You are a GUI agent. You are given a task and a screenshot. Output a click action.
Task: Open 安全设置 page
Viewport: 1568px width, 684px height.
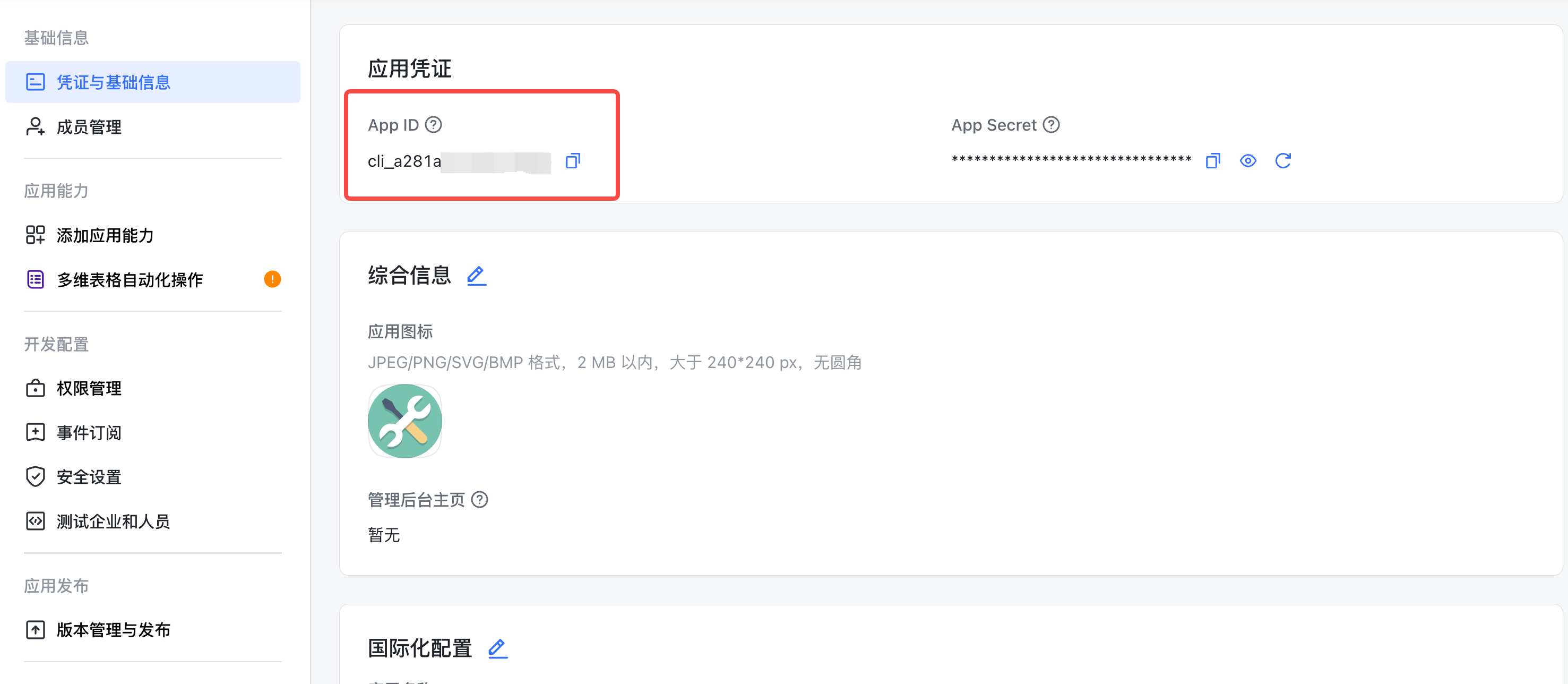click(89, 477)
